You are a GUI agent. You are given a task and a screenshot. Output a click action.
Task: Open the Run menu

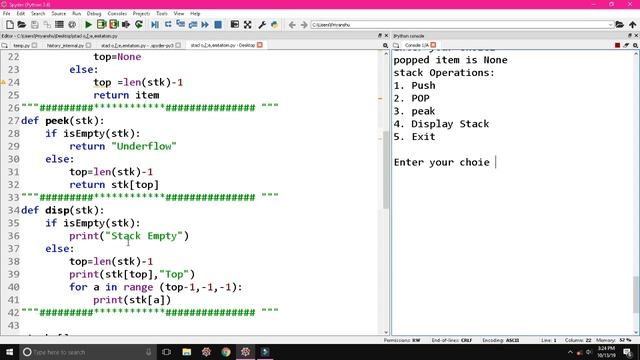(76, 13)
